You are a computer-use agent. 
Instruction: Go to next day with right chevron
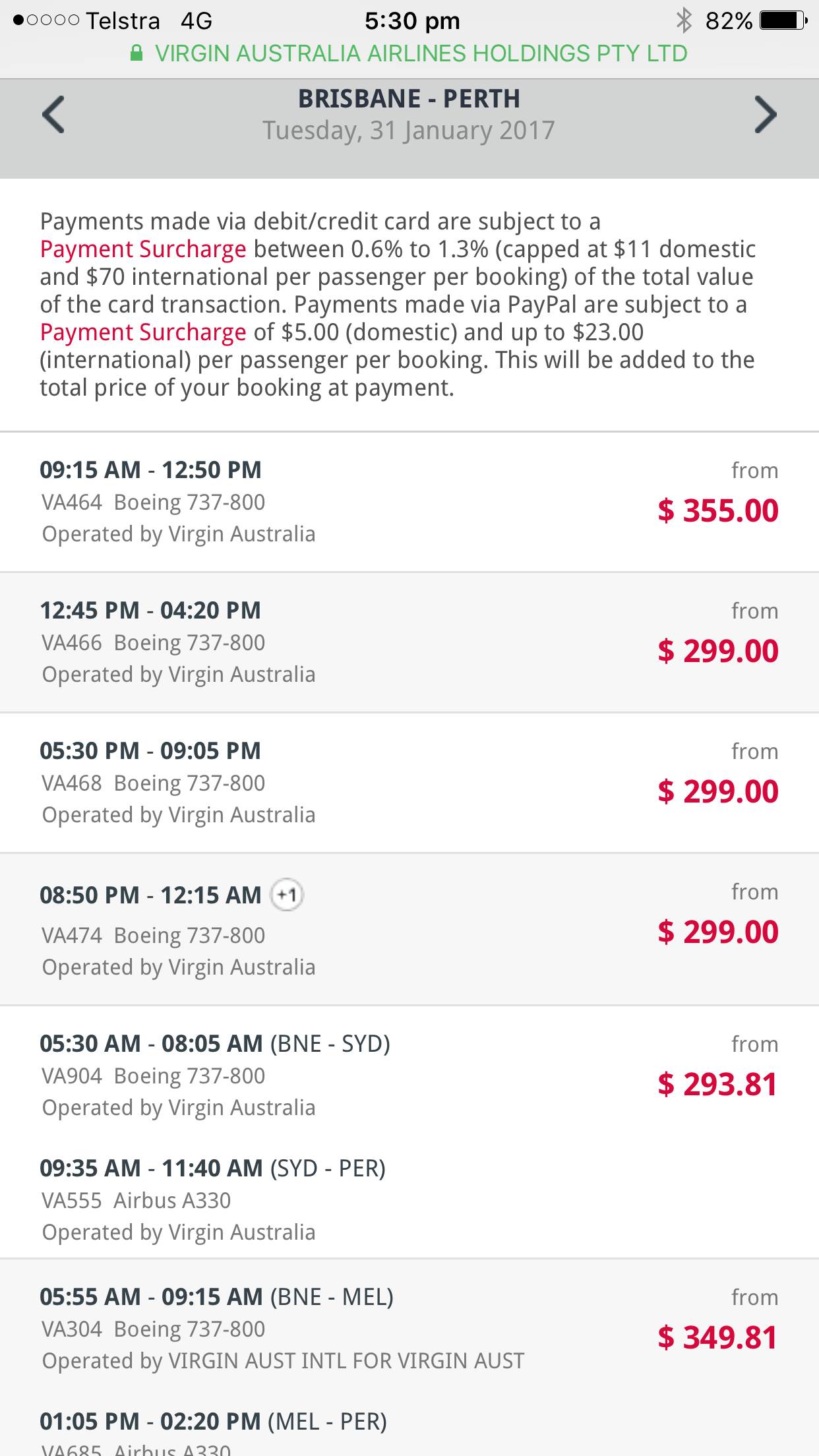(765, 115)
